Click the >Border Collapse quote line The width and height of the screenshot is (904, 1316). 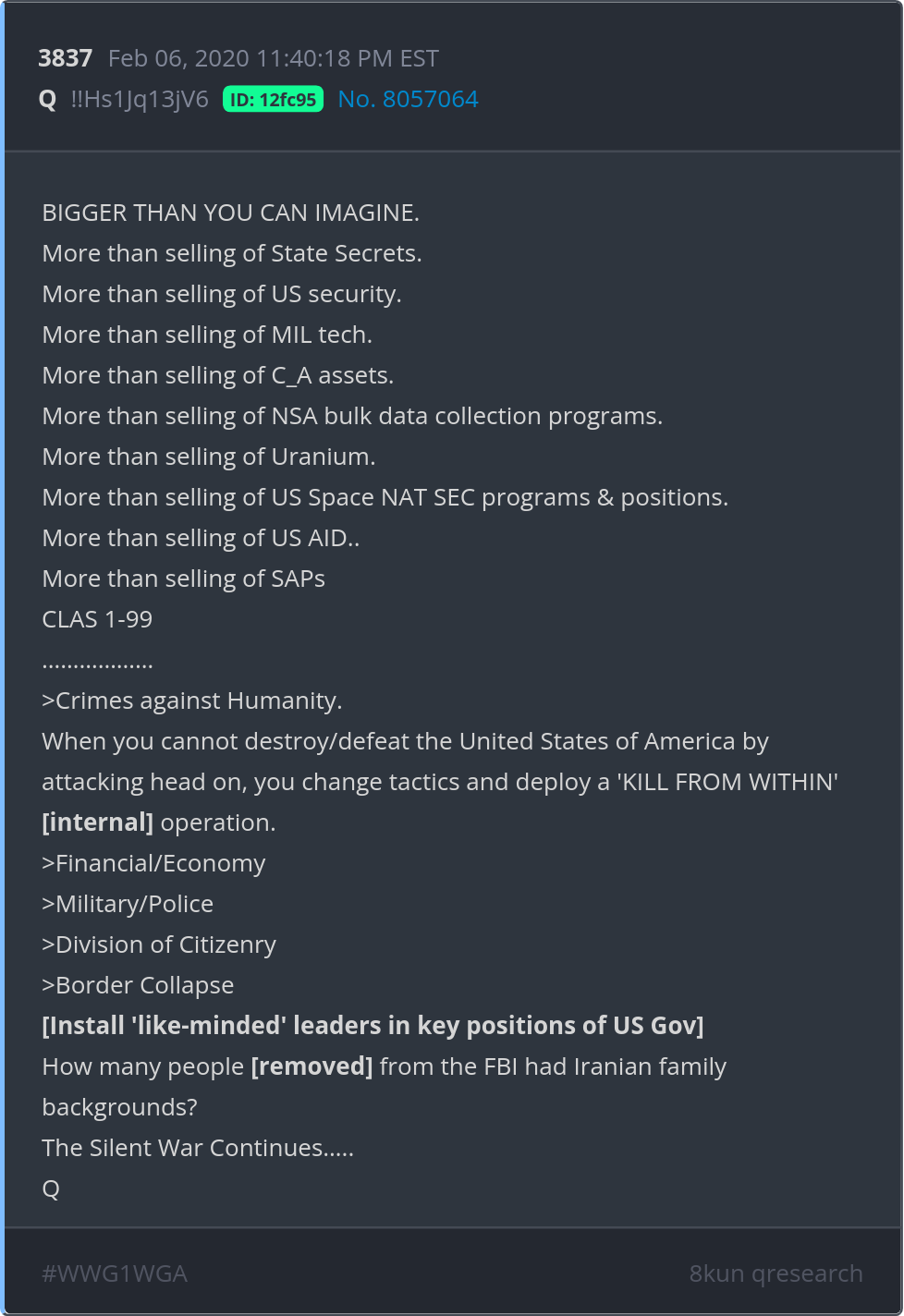pyautogui.click(x=138, y=985)
